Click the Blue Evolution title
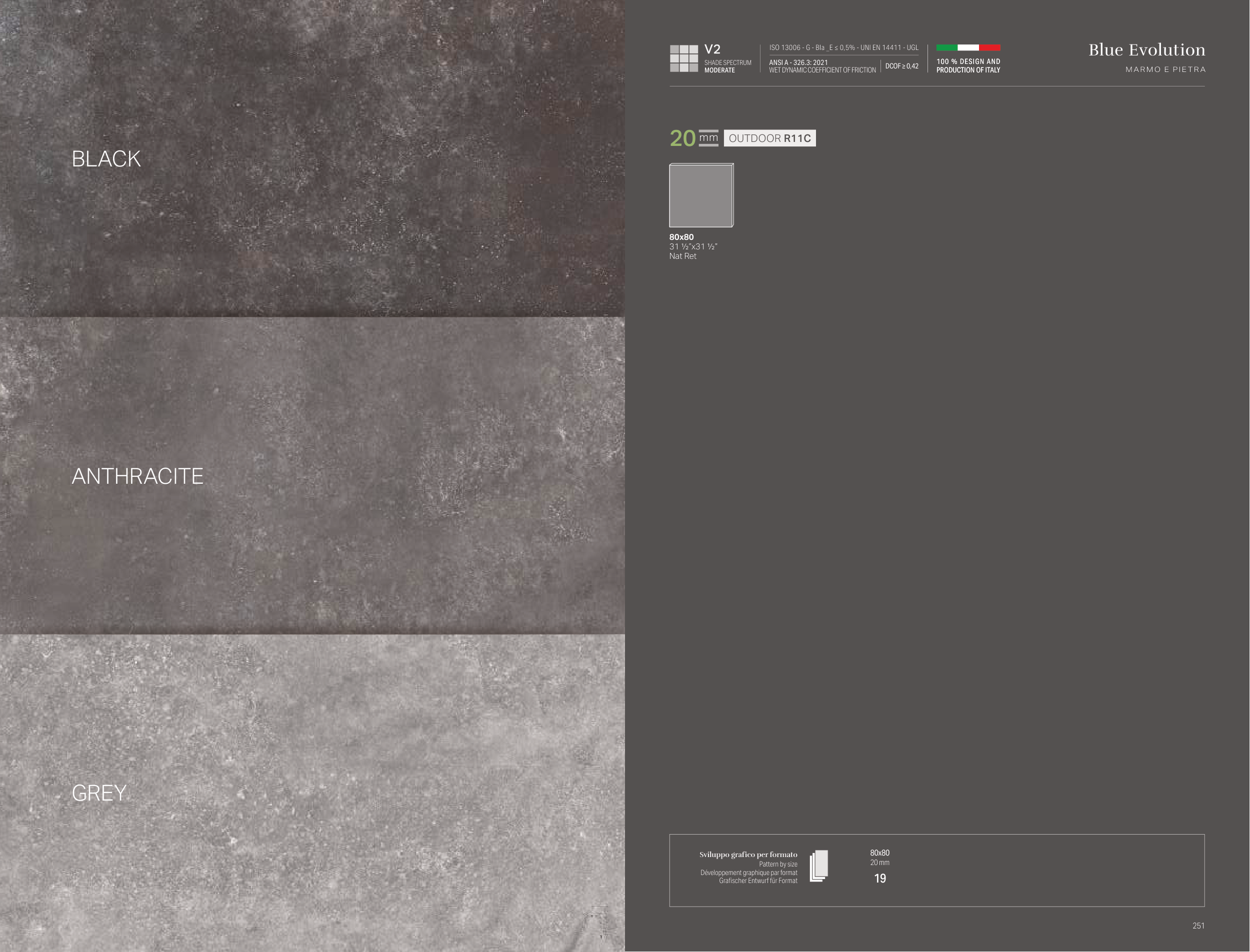 [x=1146, y=50]
